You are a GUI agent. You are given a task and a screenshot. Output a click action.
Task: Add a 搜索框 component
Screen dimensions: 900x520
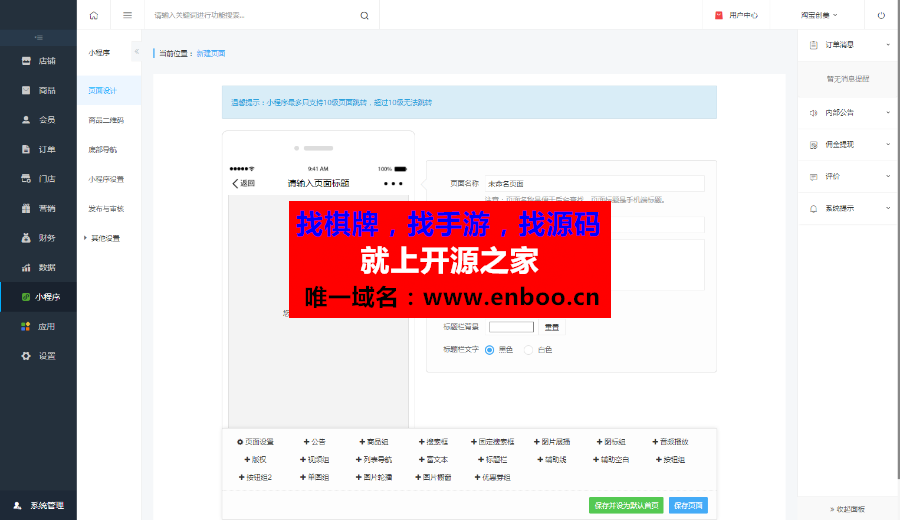433,442
